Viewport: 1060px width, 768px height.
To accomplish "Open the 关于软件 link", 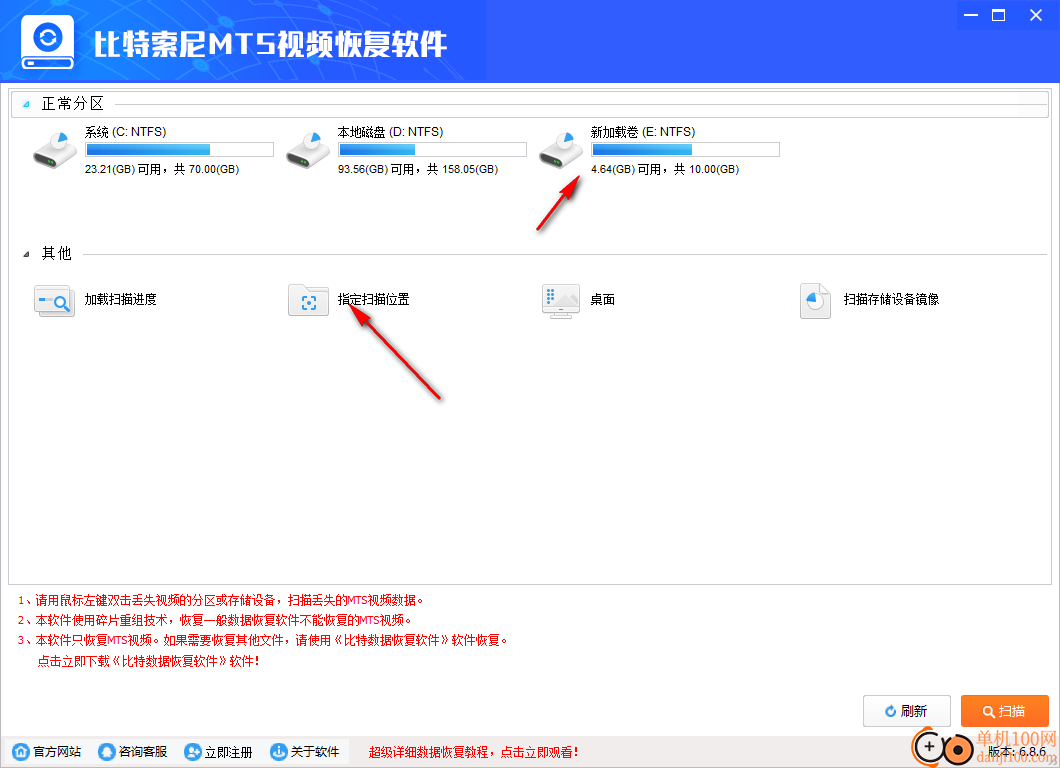I will click(x=314, y=751).
